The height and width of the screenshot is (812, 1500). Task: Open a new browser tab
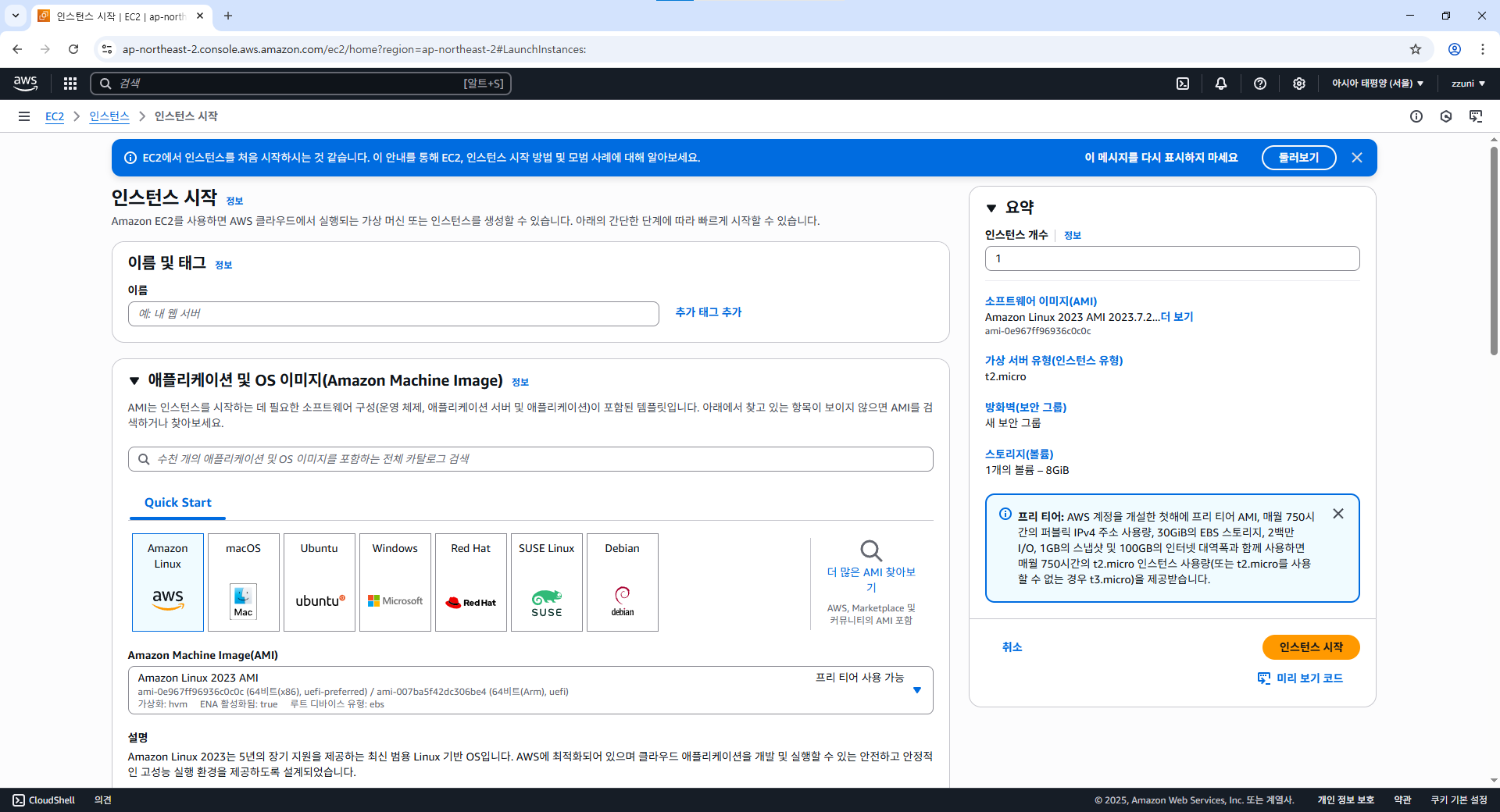click(x=228, y=16)
